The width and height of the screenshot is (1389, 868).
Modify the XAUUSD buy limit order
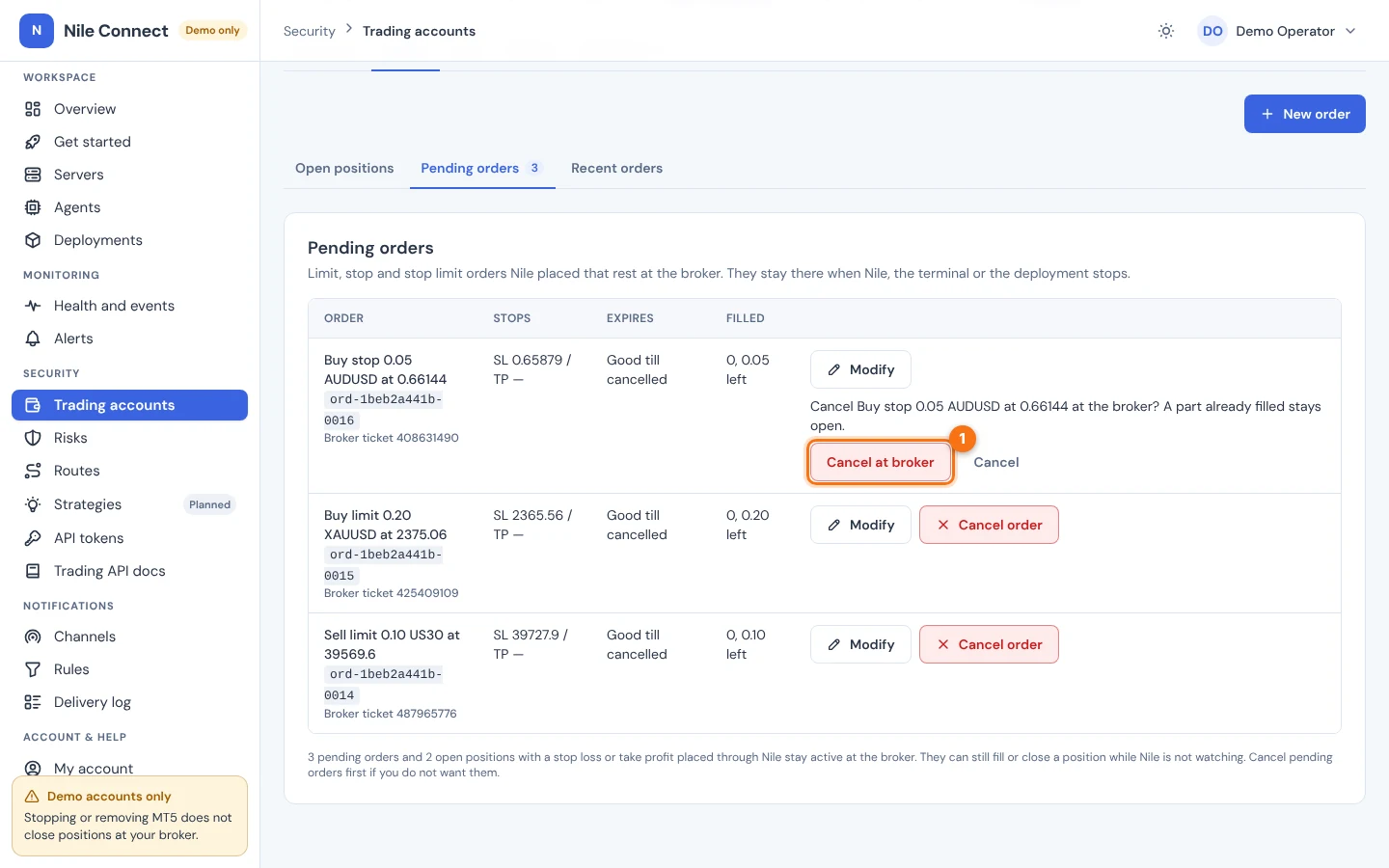pyautogui.click(x=860, y=525)
